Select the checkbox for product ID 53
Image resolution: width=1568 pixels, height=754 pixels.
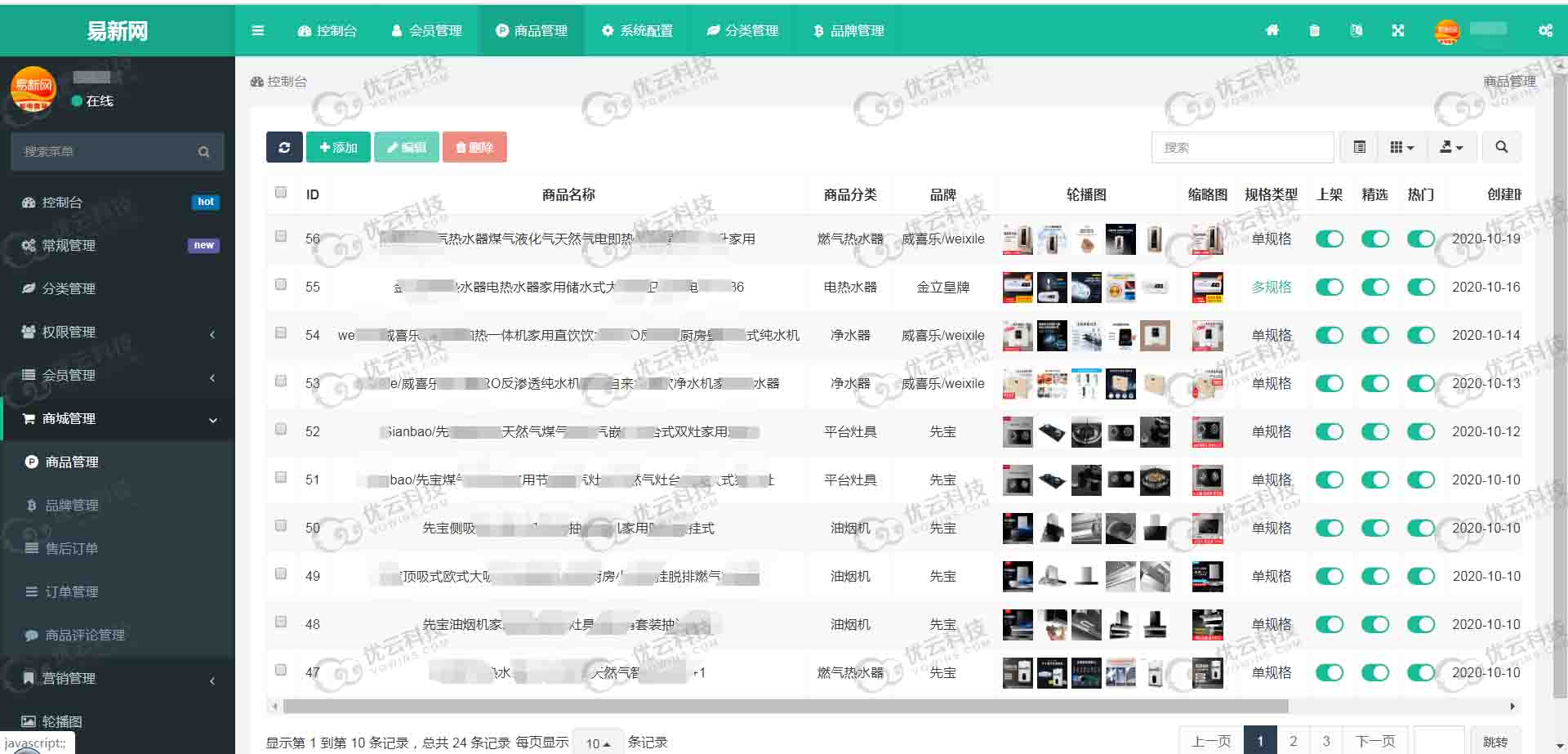tap(281, 381)
